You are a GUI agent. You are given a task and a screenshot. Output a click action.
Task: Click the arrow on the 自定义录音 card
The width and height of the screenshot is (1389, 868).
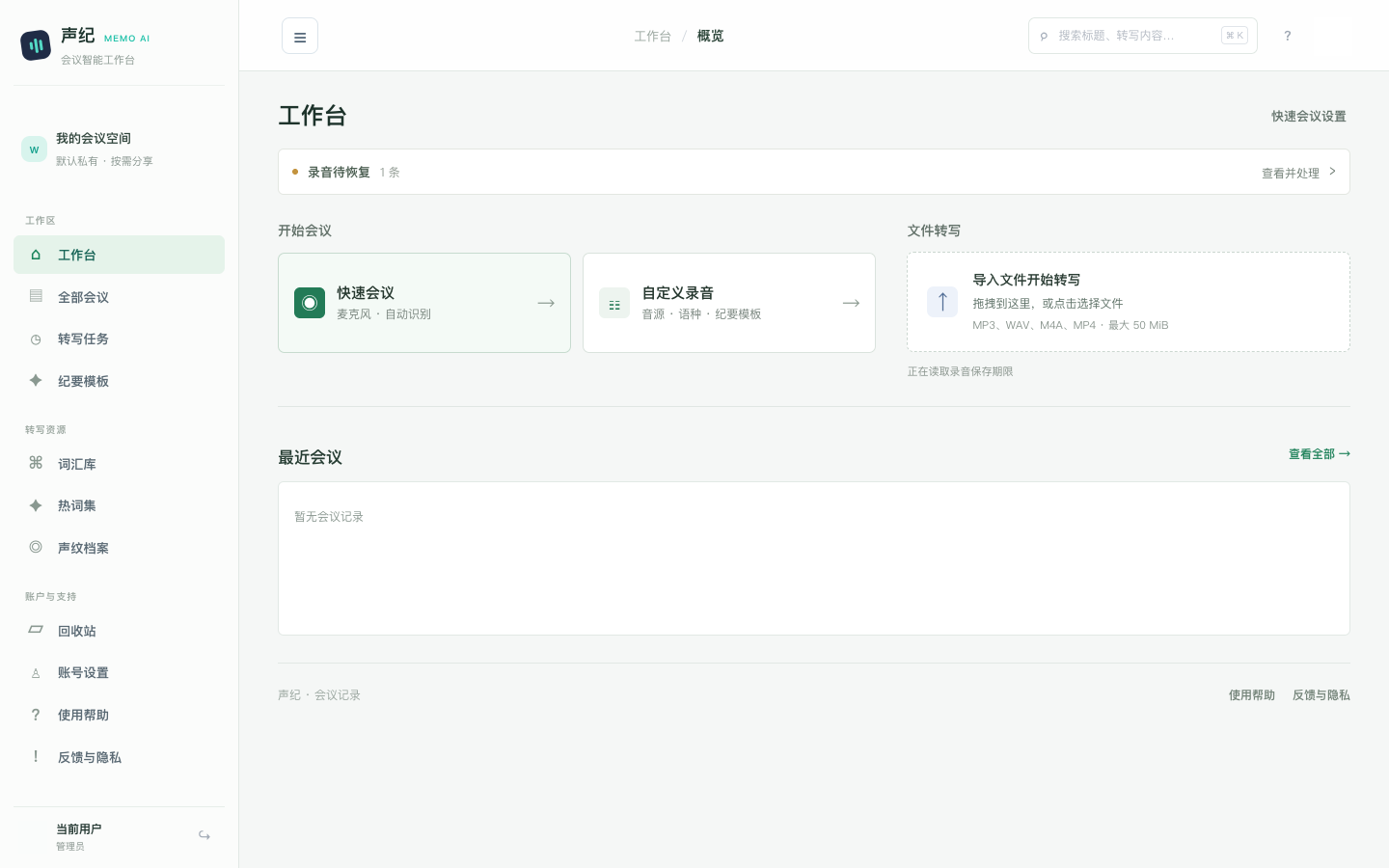(851, 303)
